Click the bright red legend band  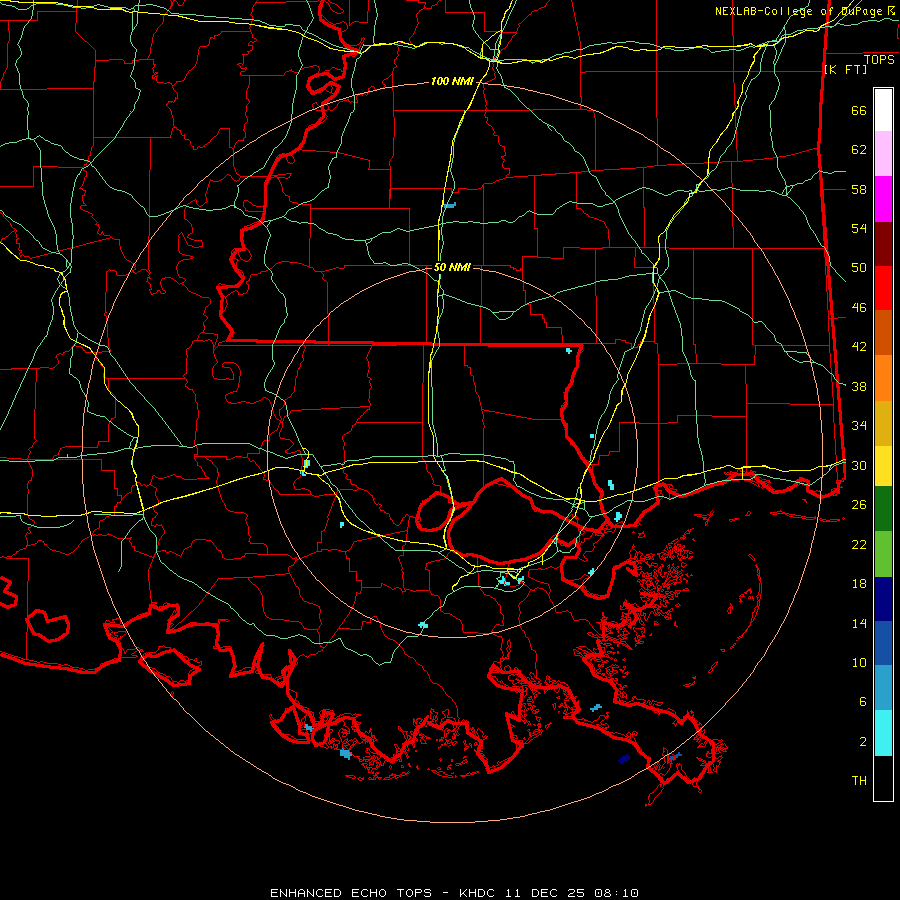(x=883, y=288)
